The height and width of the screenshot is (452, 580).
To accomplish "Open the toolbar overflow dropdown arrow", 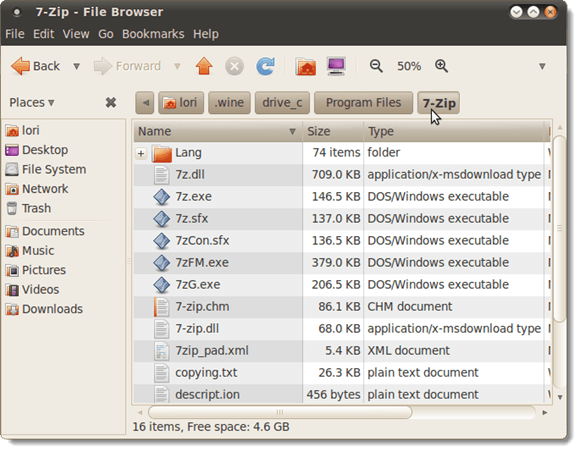I will click(x=542, y=67).
